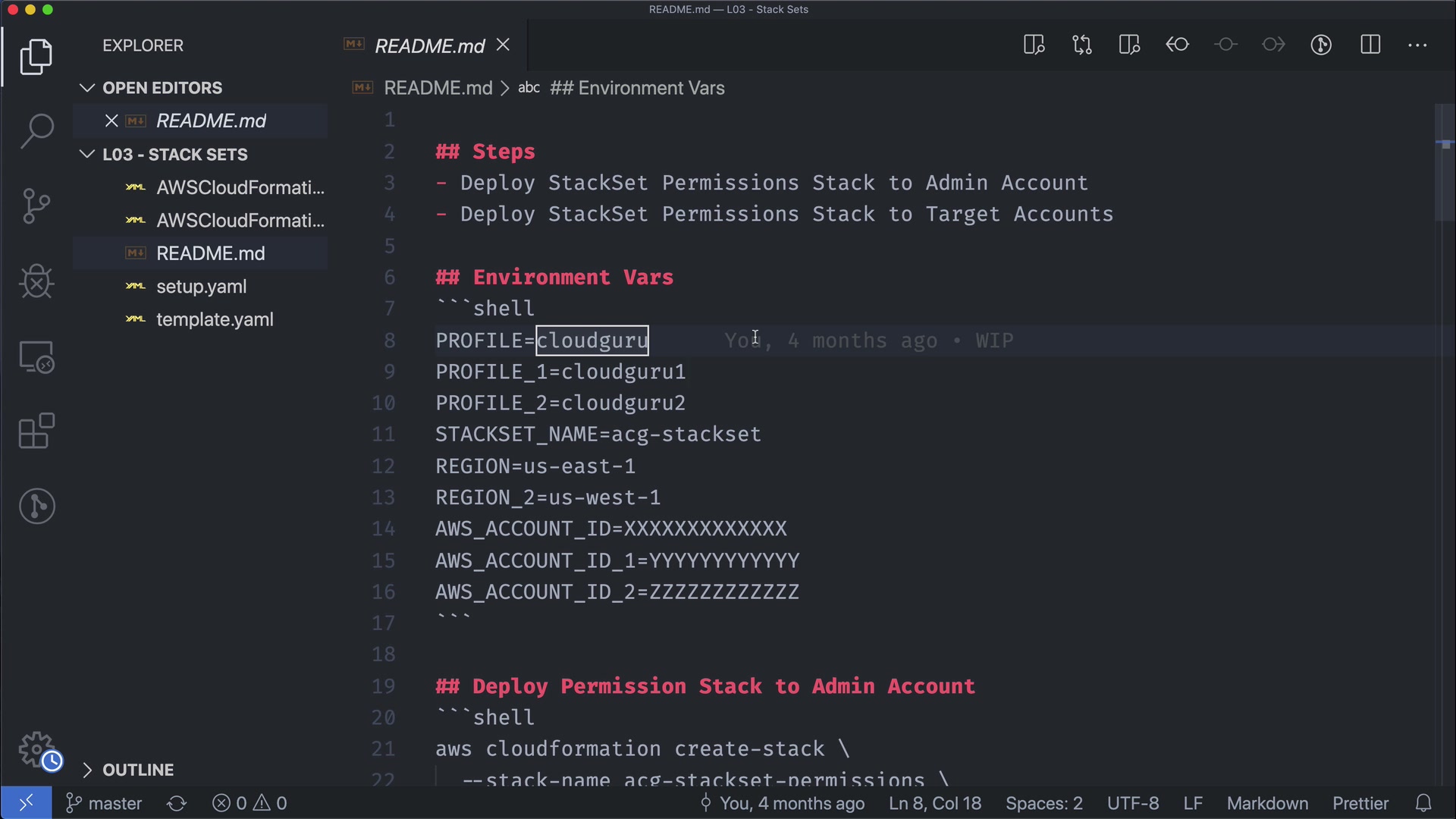Open the Extensions view
The image size is (1456, 819).
(36, 431)
